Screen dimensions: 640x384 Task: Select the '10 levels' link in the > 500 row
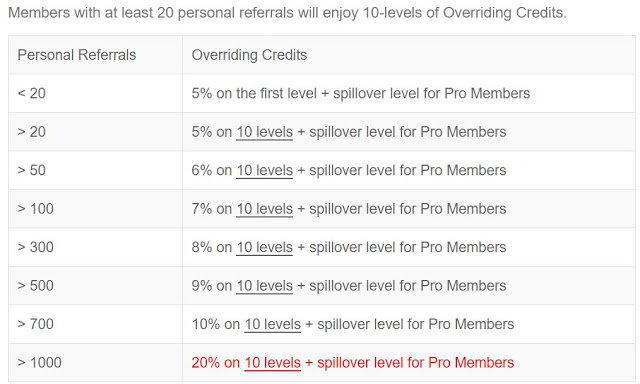[x=264, y=285]
